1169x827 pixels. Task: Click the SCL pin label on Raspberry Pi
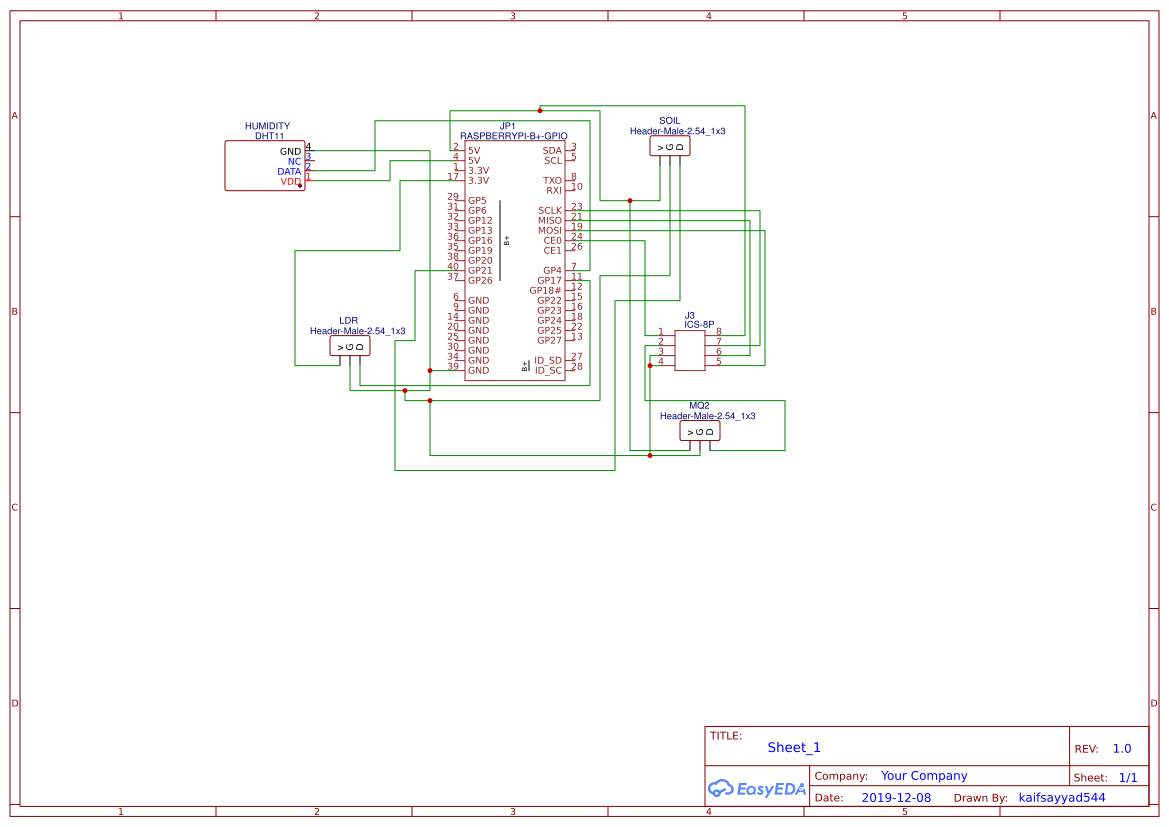tap(552, 160)
